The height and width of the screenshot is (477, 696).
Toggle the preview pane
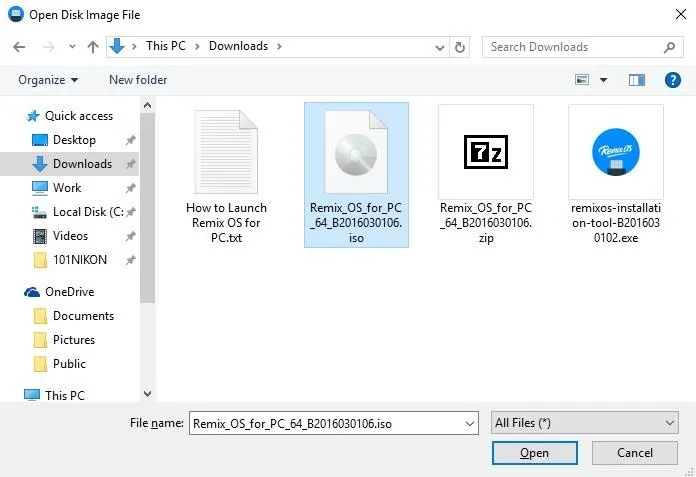tap(637, 80)
